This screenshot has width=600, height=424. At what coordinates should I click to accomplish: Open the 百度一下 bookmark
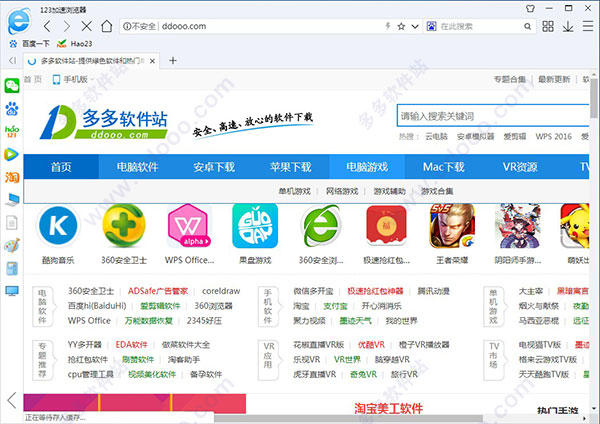click(30, 44)
